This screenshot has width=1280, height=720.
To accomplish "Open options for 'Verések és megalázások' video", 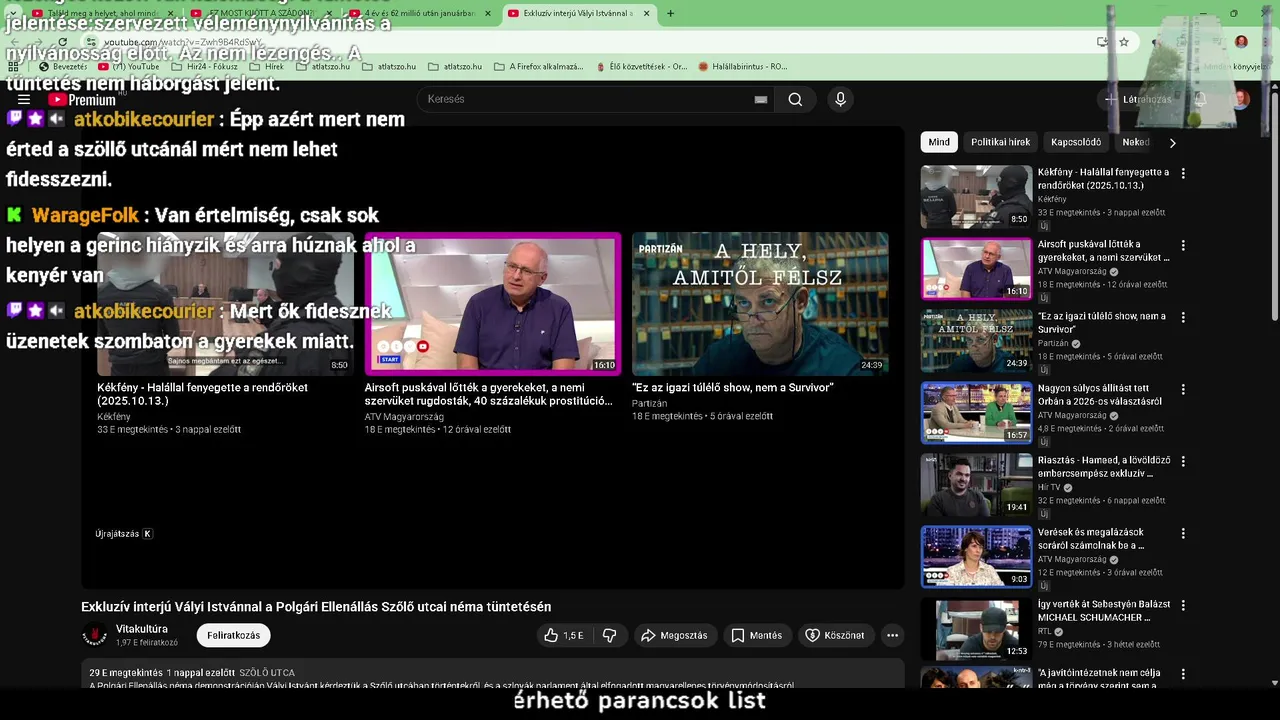I will (x=1183, y=533).
